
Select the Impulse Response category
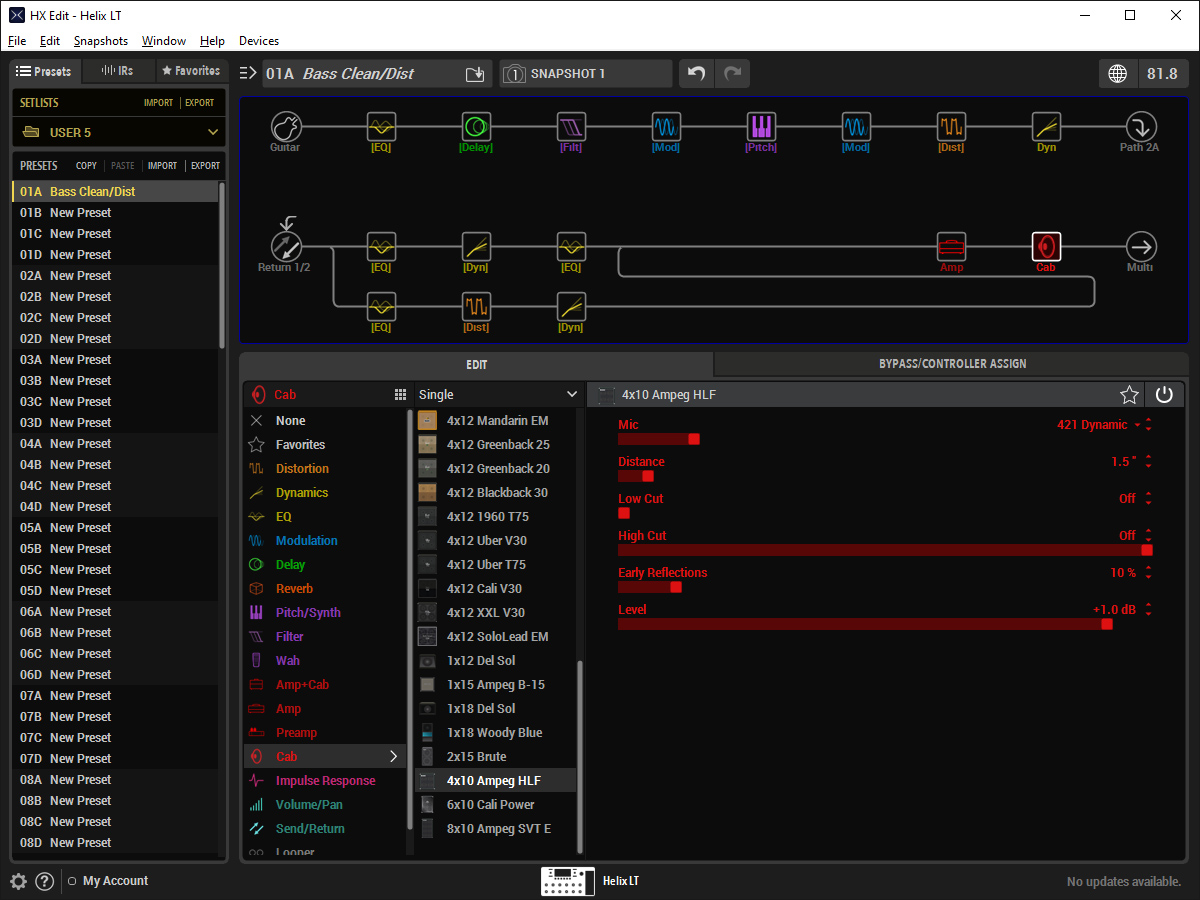coord(326,781)
